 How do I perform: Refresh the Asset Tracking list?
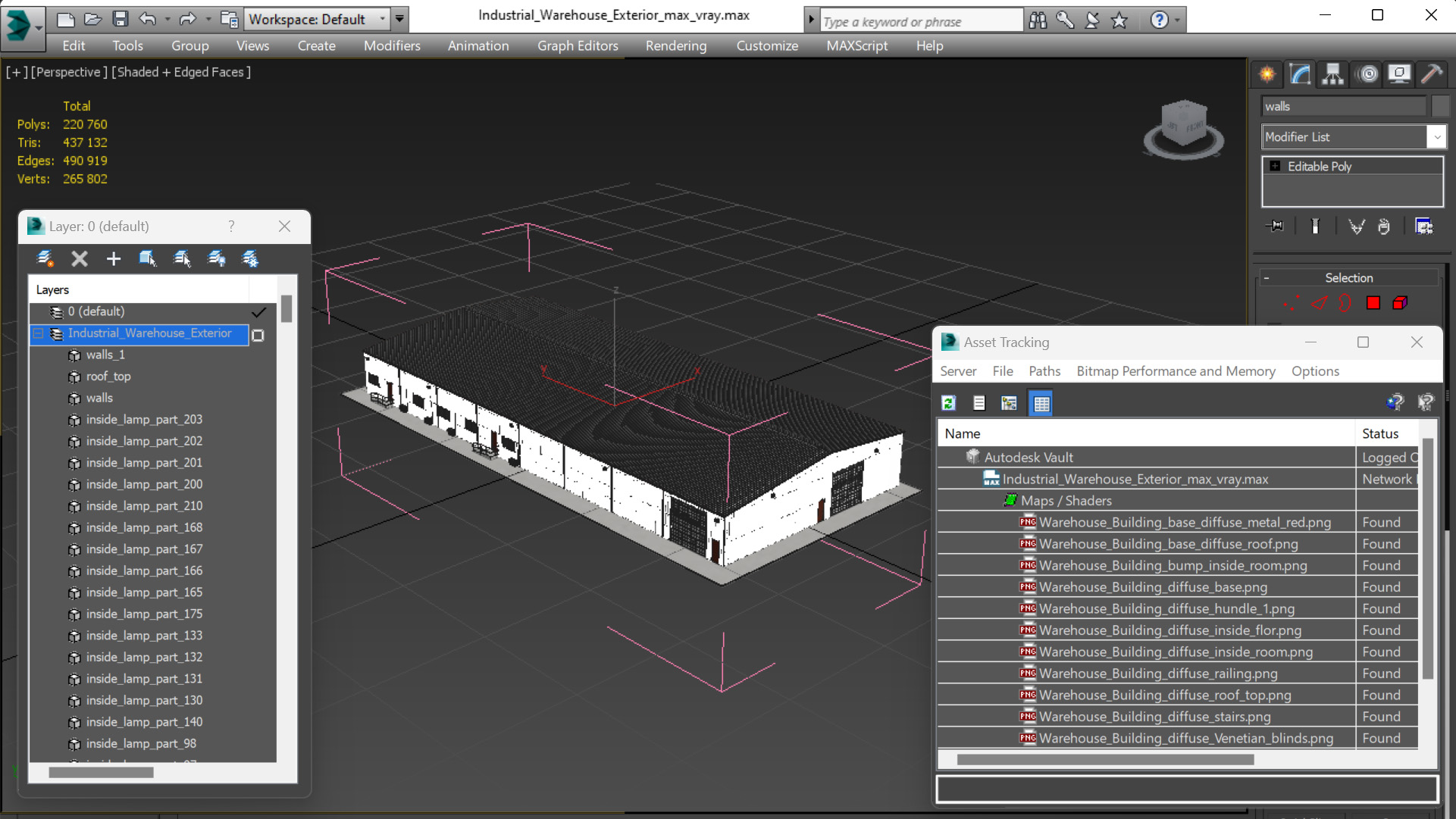[948, 403]
